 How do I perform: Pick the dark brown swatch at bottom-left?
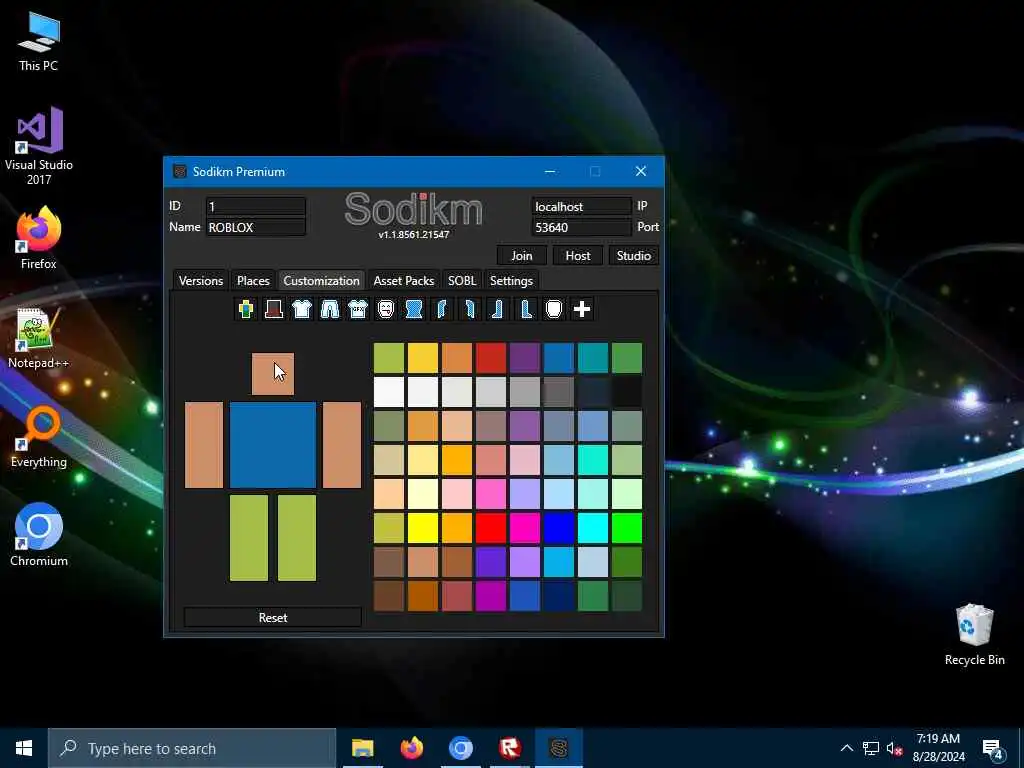point(389,596)
